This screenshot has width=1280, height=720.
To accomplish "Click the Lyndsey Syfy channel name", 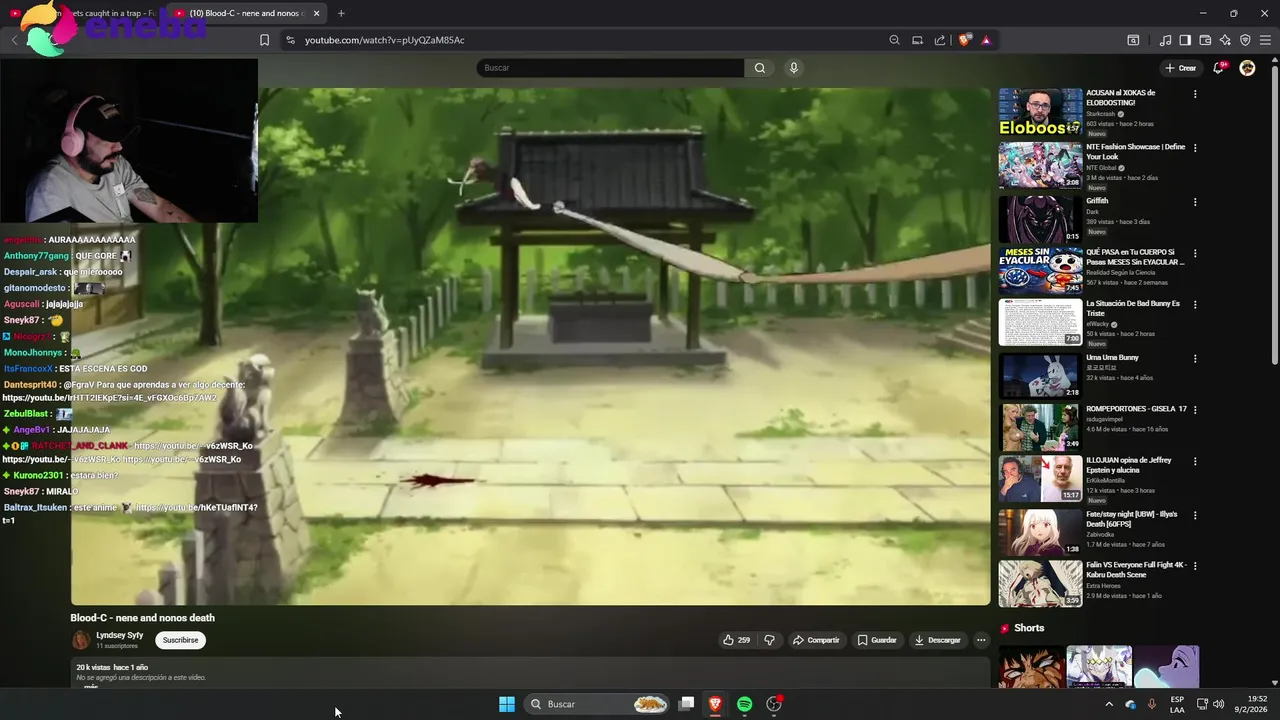I will click(x=119, y=635).
